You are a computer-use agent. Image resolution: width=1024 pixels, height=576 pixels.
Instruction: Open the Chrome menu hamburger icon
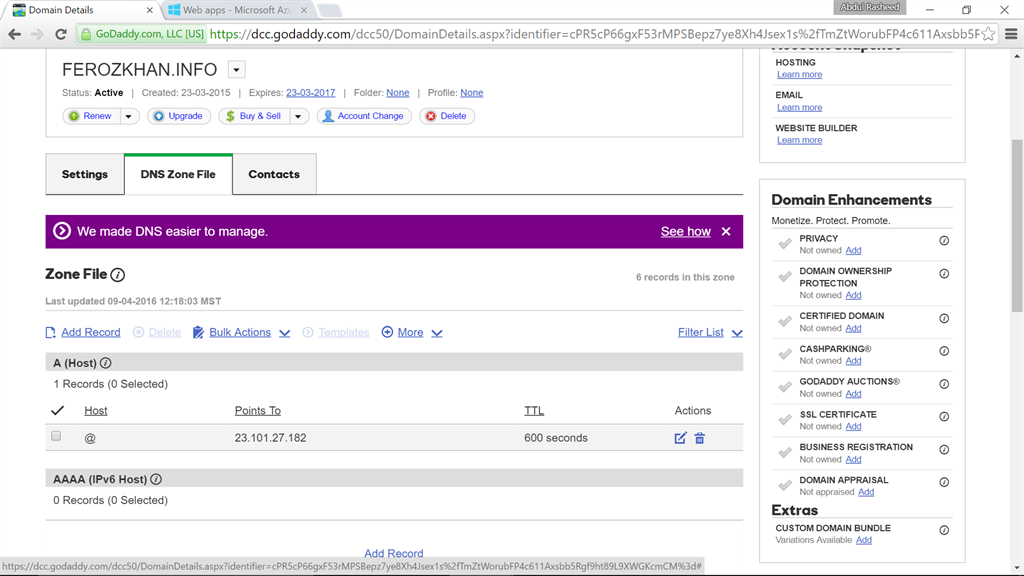(x=1011, y=34)
